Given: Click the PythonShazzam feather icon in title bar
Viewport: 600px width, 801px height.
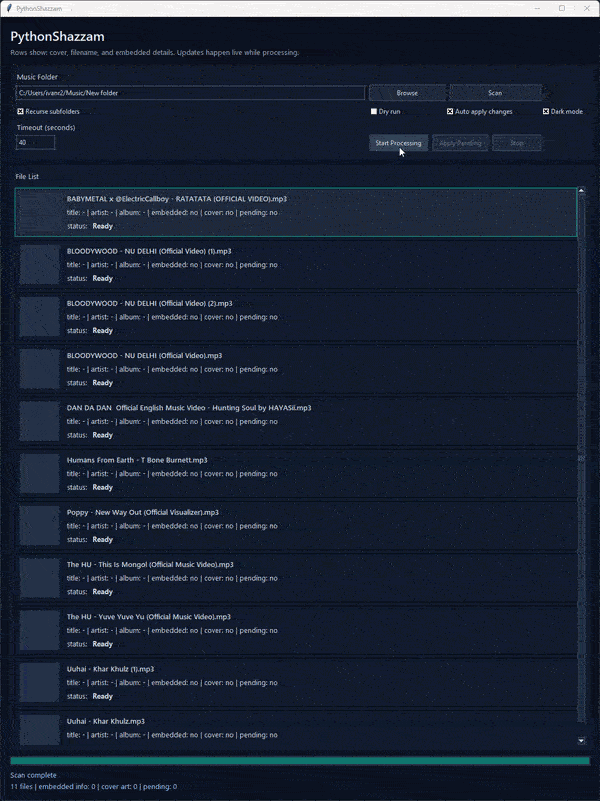Looking at the screenshot, I should point(9,8).
